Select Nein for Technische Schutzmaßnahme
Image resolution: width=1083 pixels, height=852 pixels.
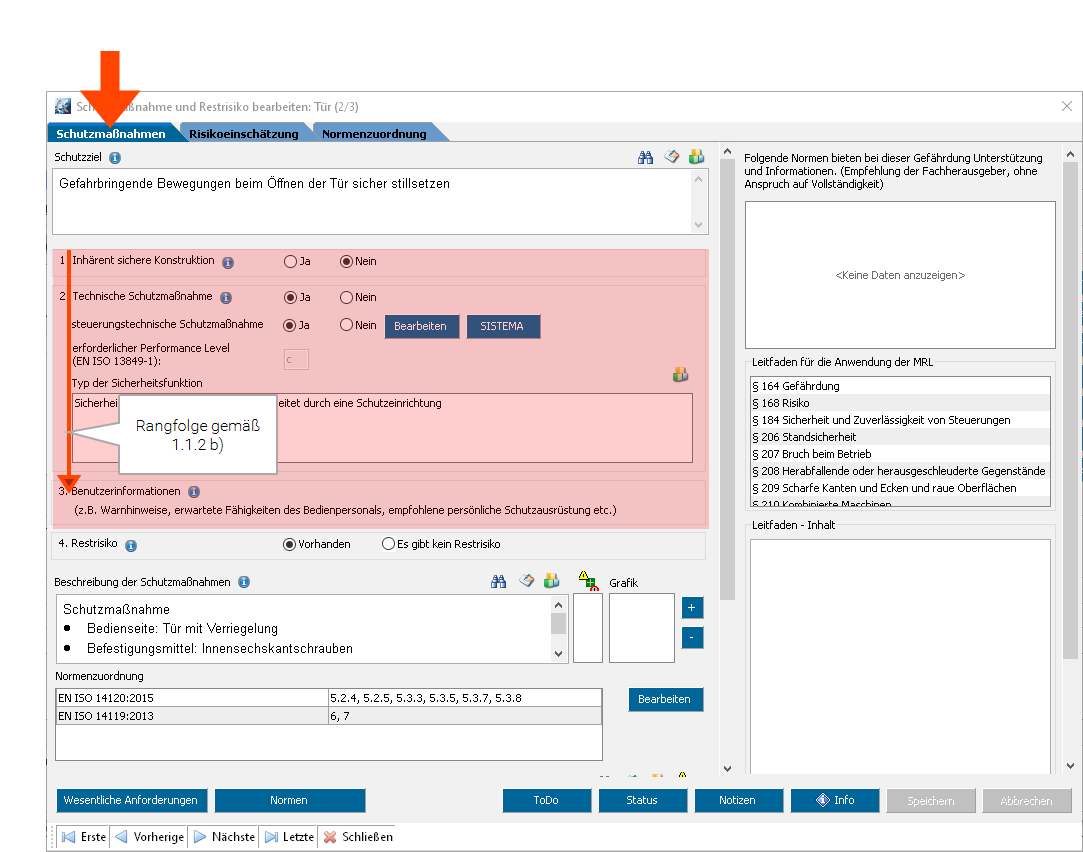(x=347, y=297)
